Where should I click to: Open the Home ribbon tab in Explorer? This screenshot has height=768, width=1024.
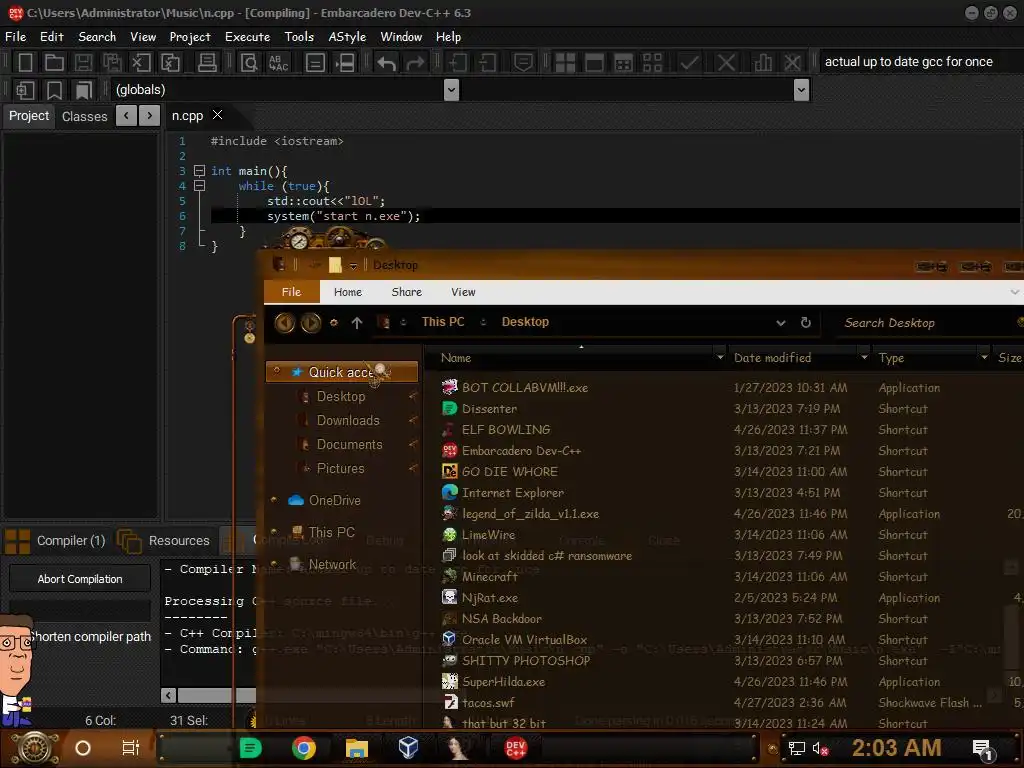(x=347, y=292)
